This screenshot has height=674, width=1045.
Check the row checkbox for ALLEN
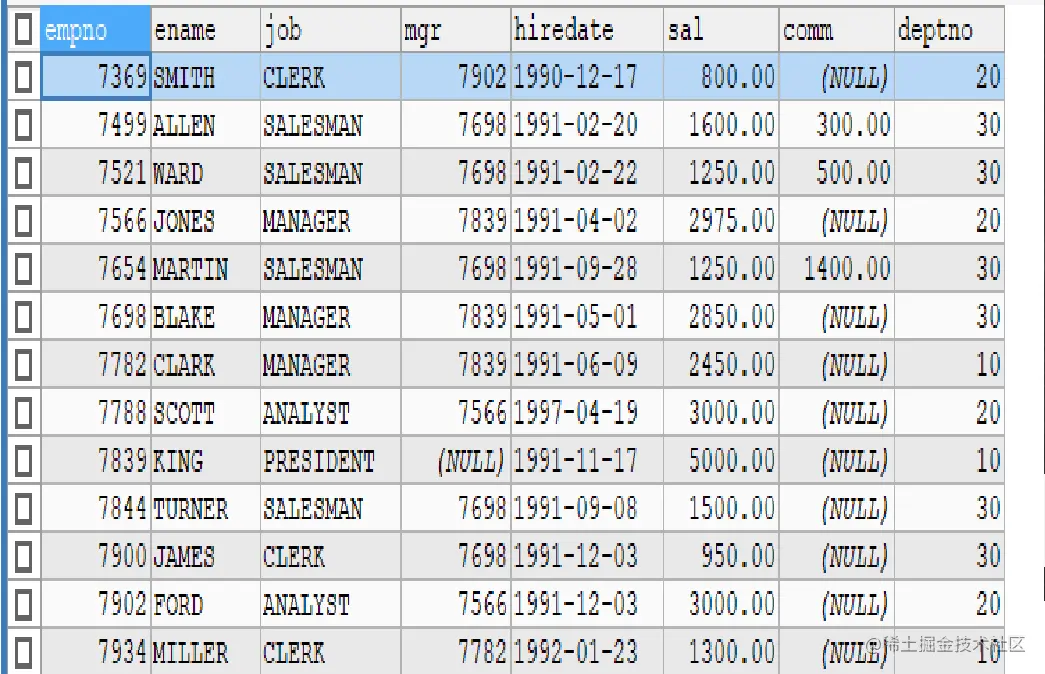pyautogui.click(x=23, y=125)
